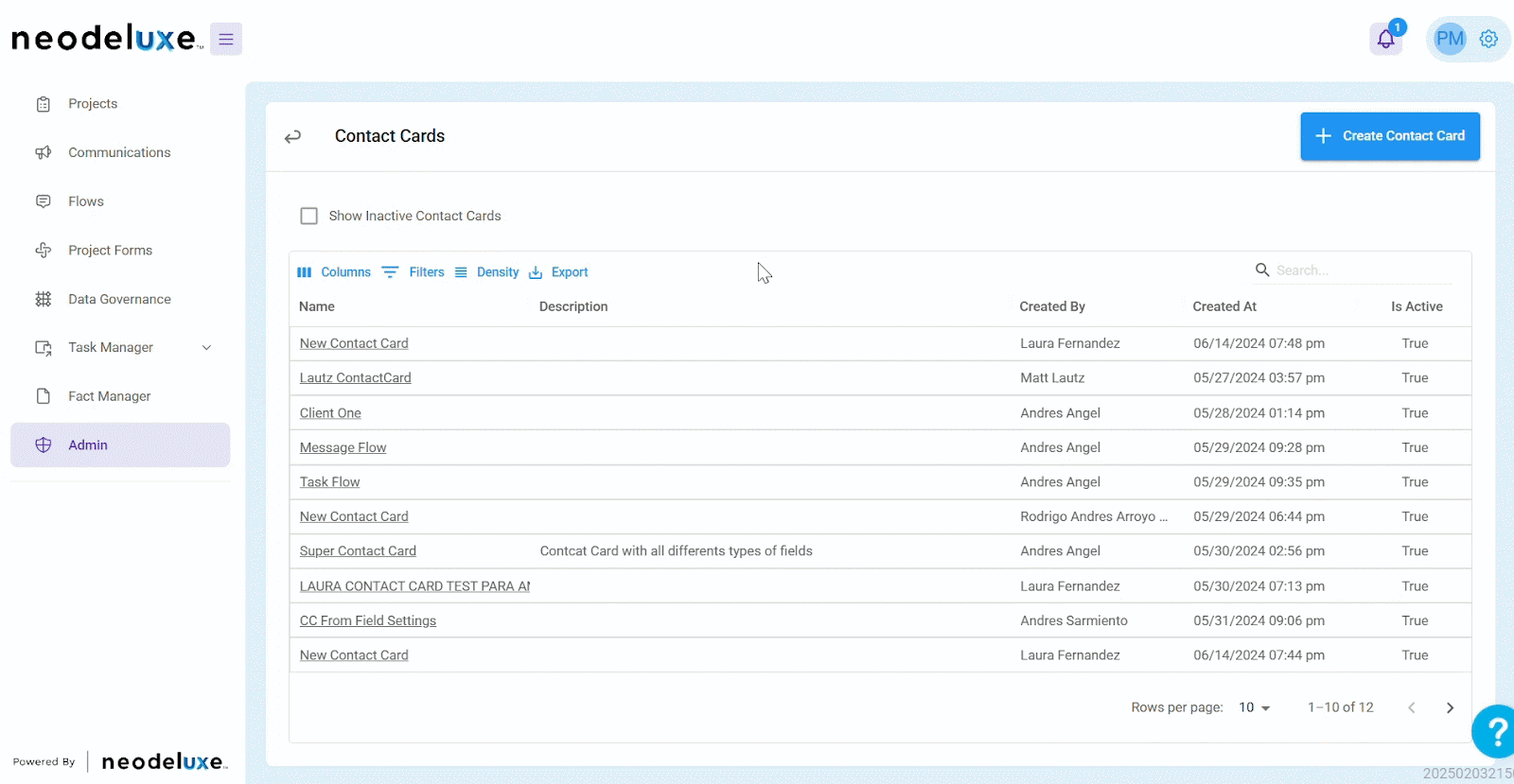
Task: Open the Message Flow link
Action: tap(343, 448)
